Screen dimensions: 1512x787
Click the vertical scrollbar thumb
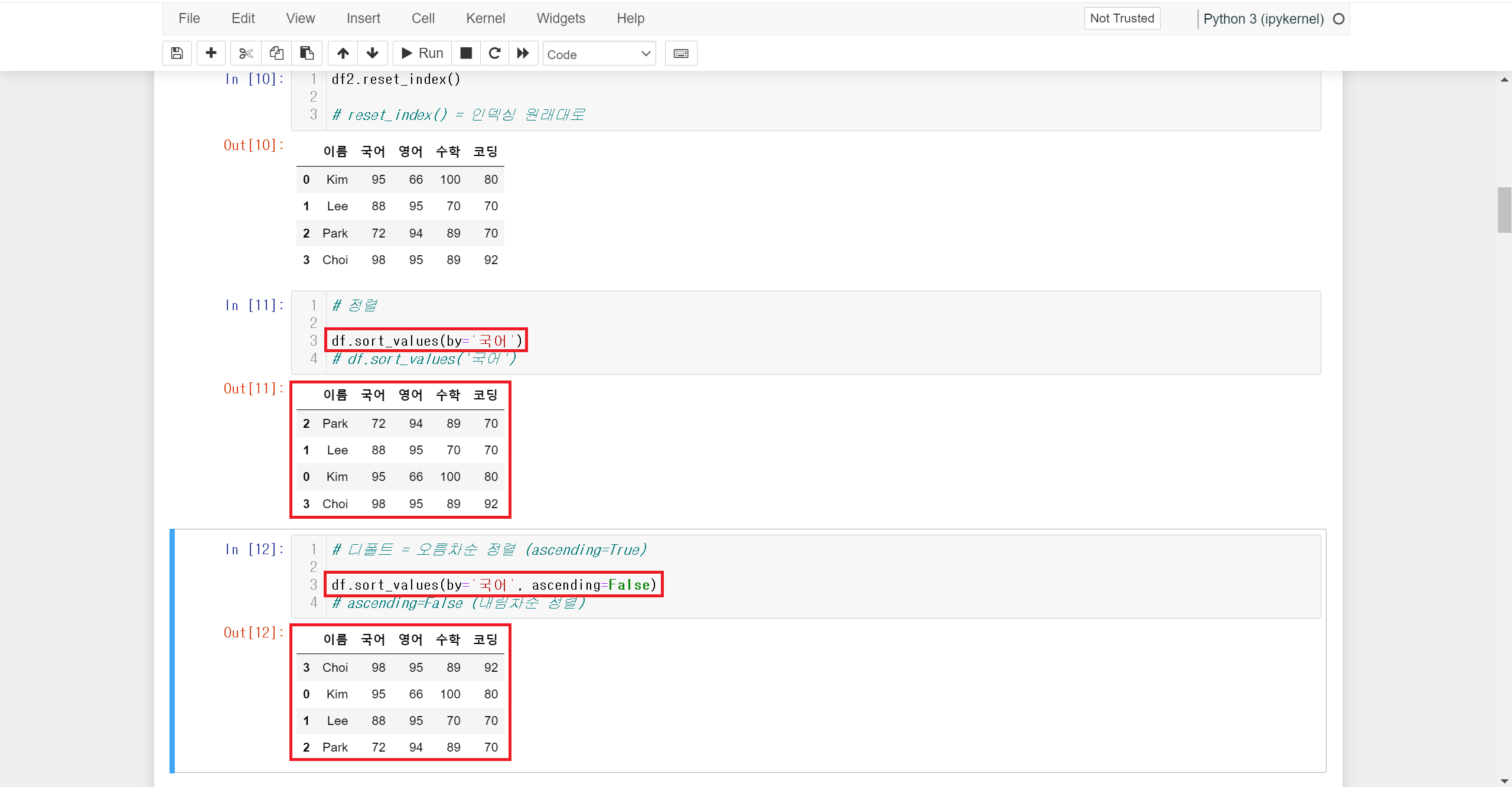point(1504,210)
